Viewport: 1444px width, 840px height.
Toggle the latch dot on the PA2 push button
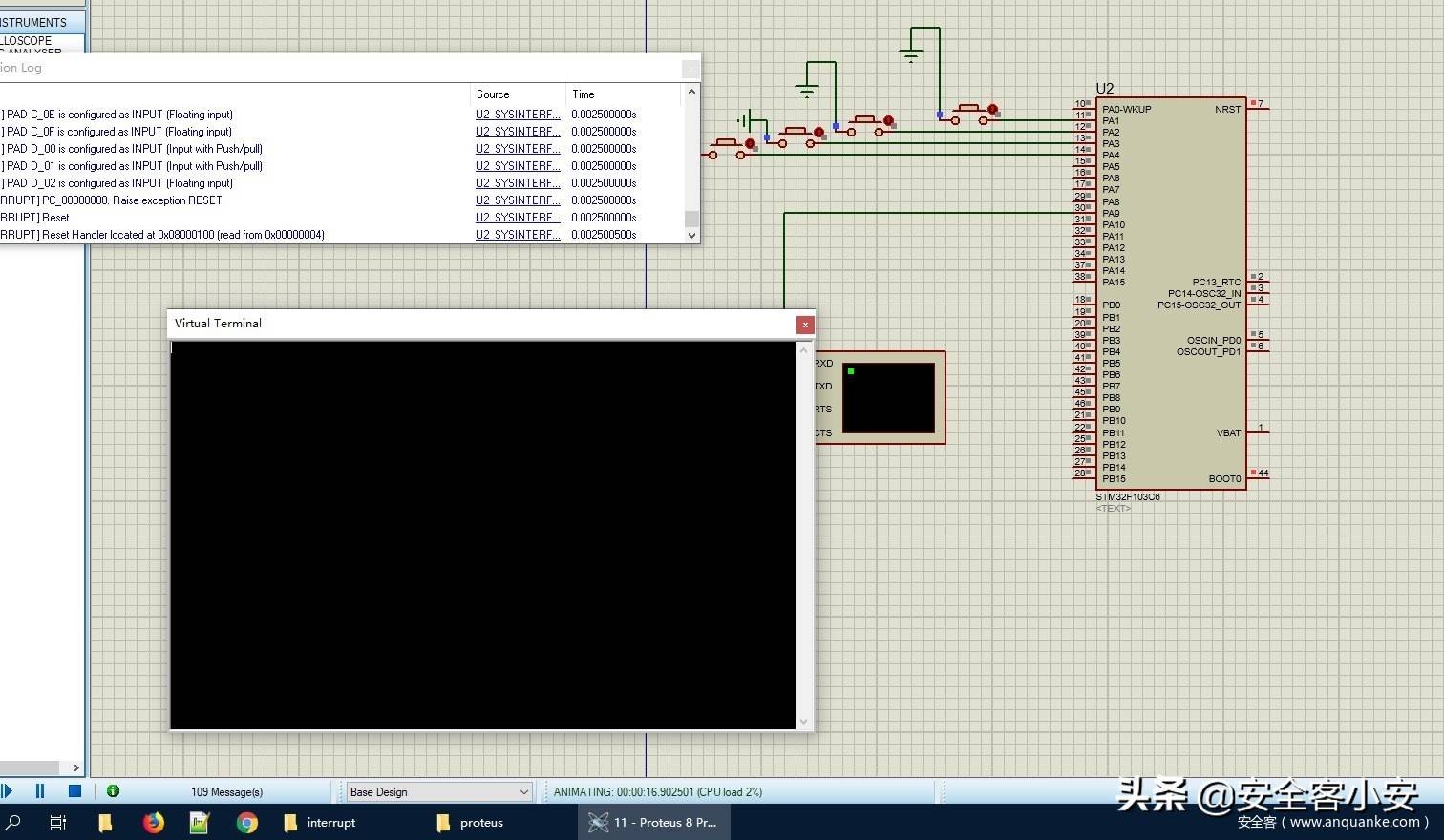pos(888,121)
